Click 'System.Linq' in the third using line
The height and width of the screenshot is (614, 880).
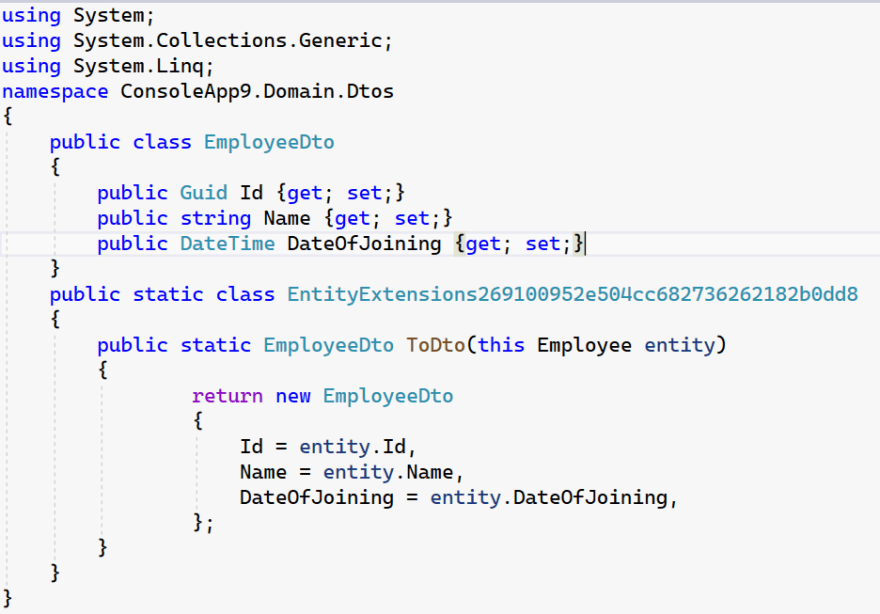[138, 66]
